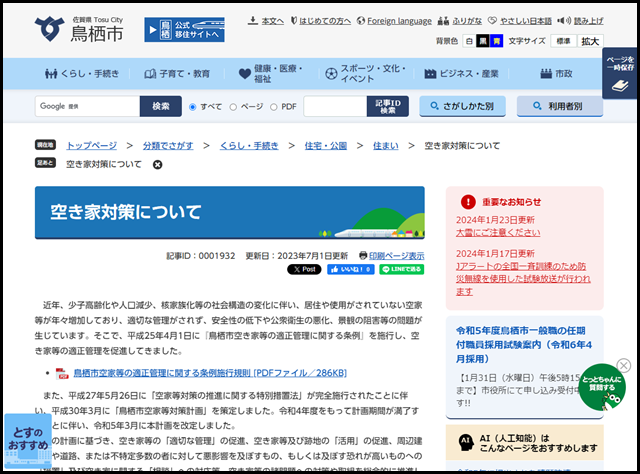Screen dimensions: 640x474
Task: Close the とっとちゃん floating mascot widget
Action: 623,366
